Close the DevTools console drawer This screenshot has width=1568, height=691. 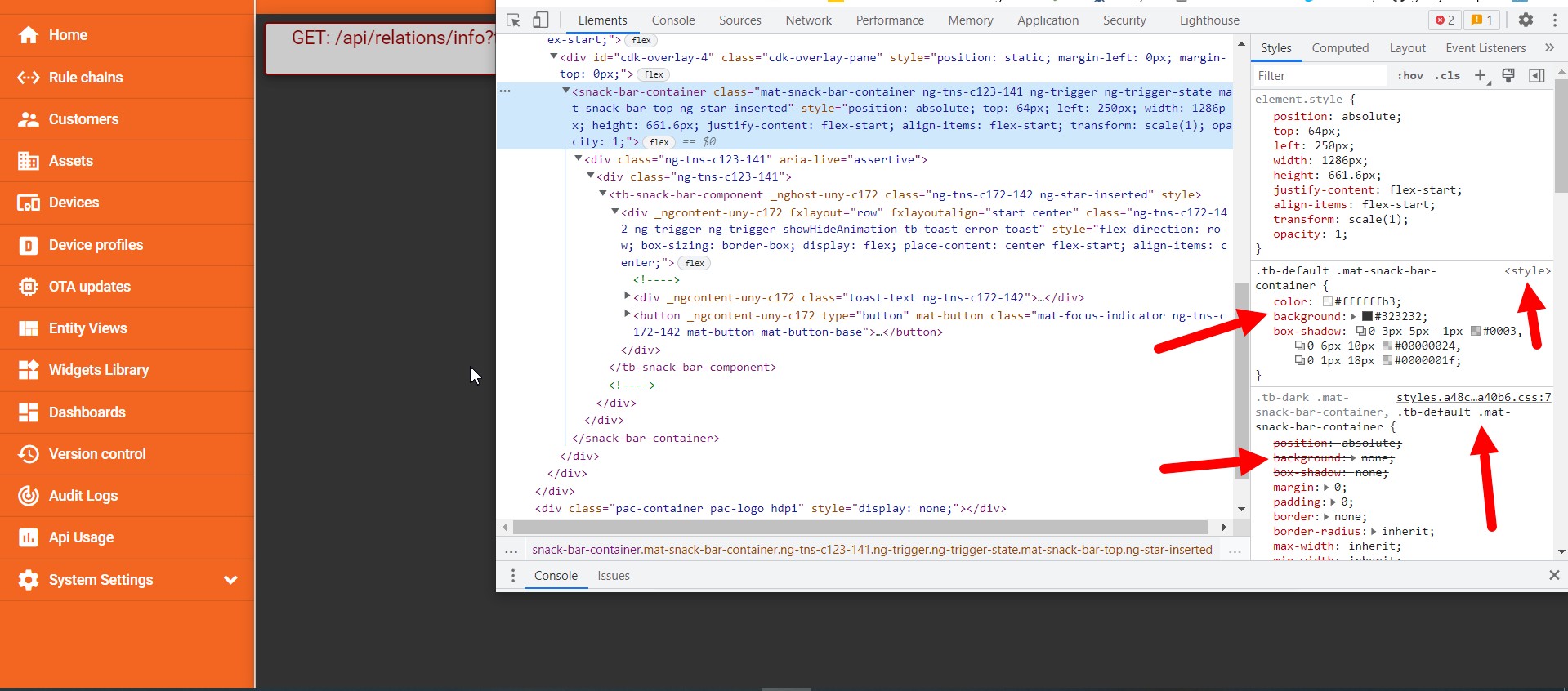click(x=1554, y=575)
